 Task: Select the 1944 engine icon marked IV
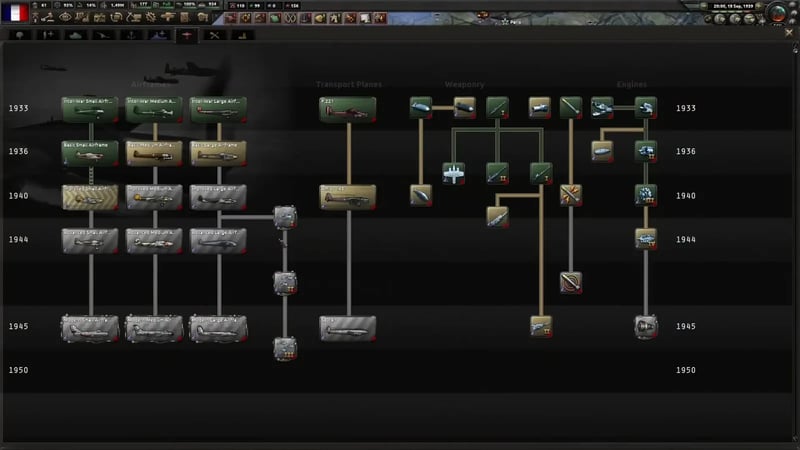pos(645,239)
